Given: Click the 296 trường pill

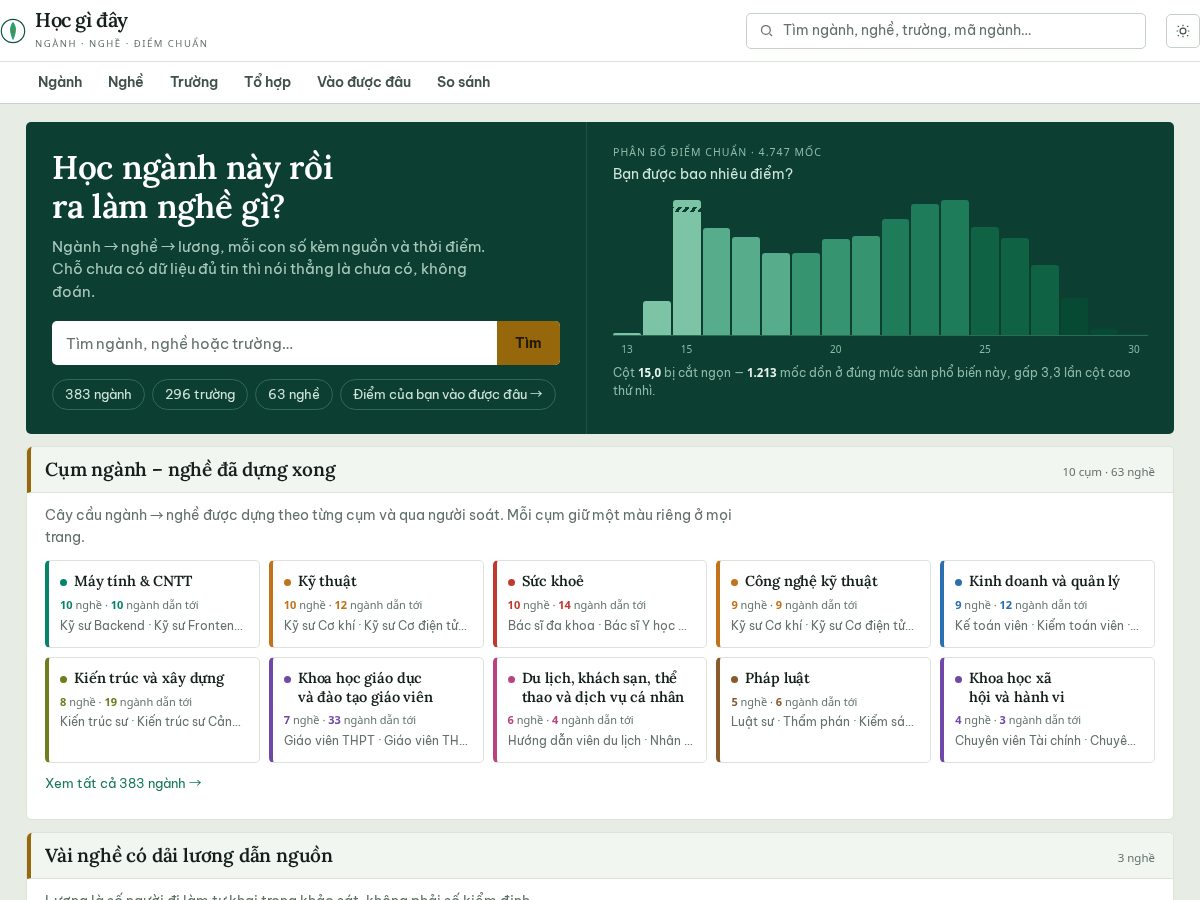Looking at the screenshot, I should tap(200, 394).
